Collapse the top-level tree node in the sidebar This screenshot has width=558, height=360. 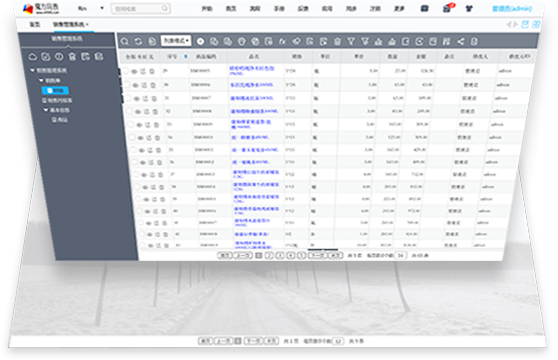(32, 70)
